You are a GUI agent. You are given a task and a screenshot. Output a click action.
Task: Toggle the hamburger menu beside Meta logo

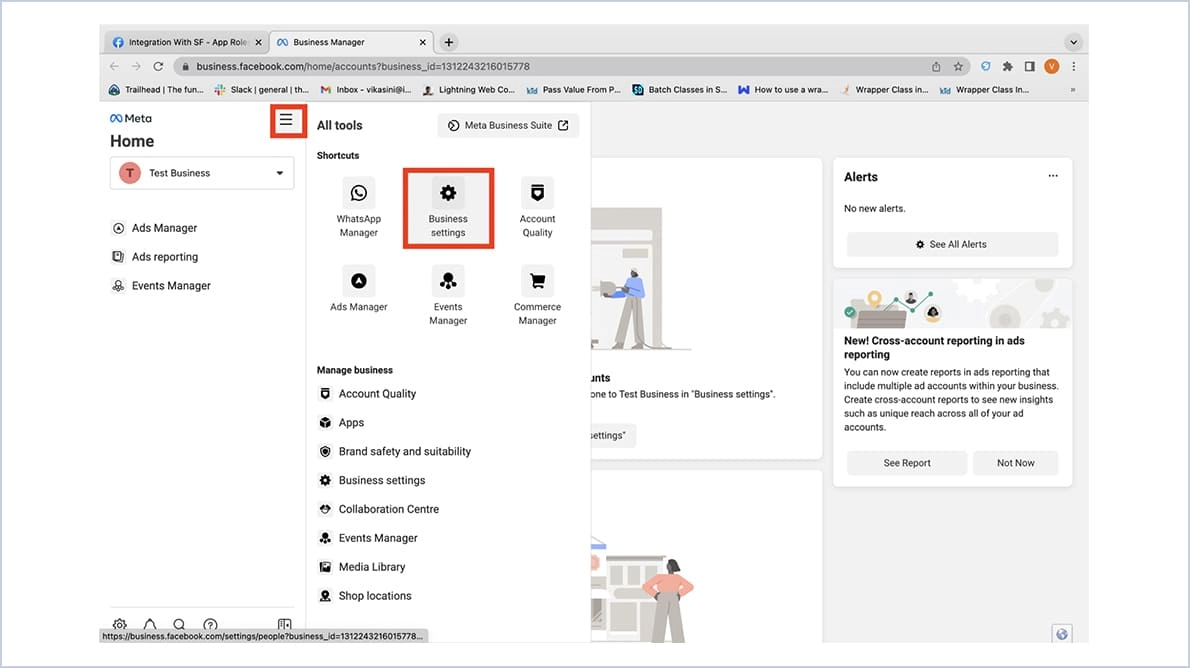(x=286, y=120)
